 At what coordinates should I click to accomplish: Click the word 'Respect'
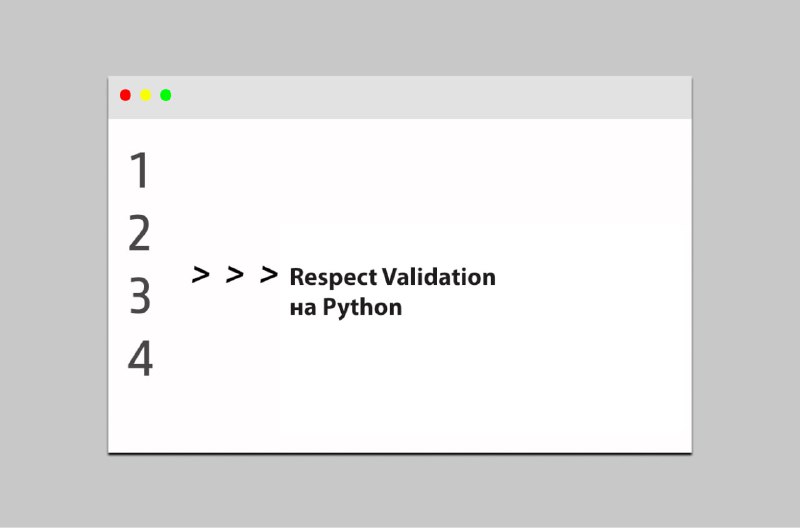(333, 278)
